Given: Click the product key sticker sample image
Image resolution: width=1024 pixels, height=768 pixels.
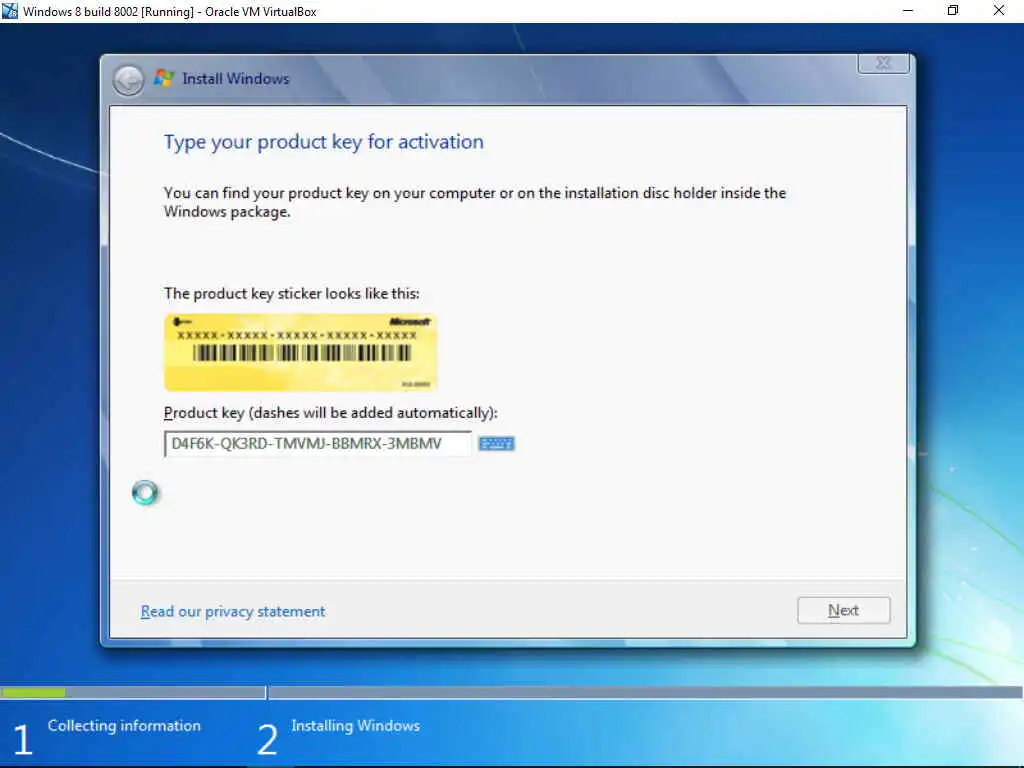Looking at the screenshot, I should (x=300, y=353).
